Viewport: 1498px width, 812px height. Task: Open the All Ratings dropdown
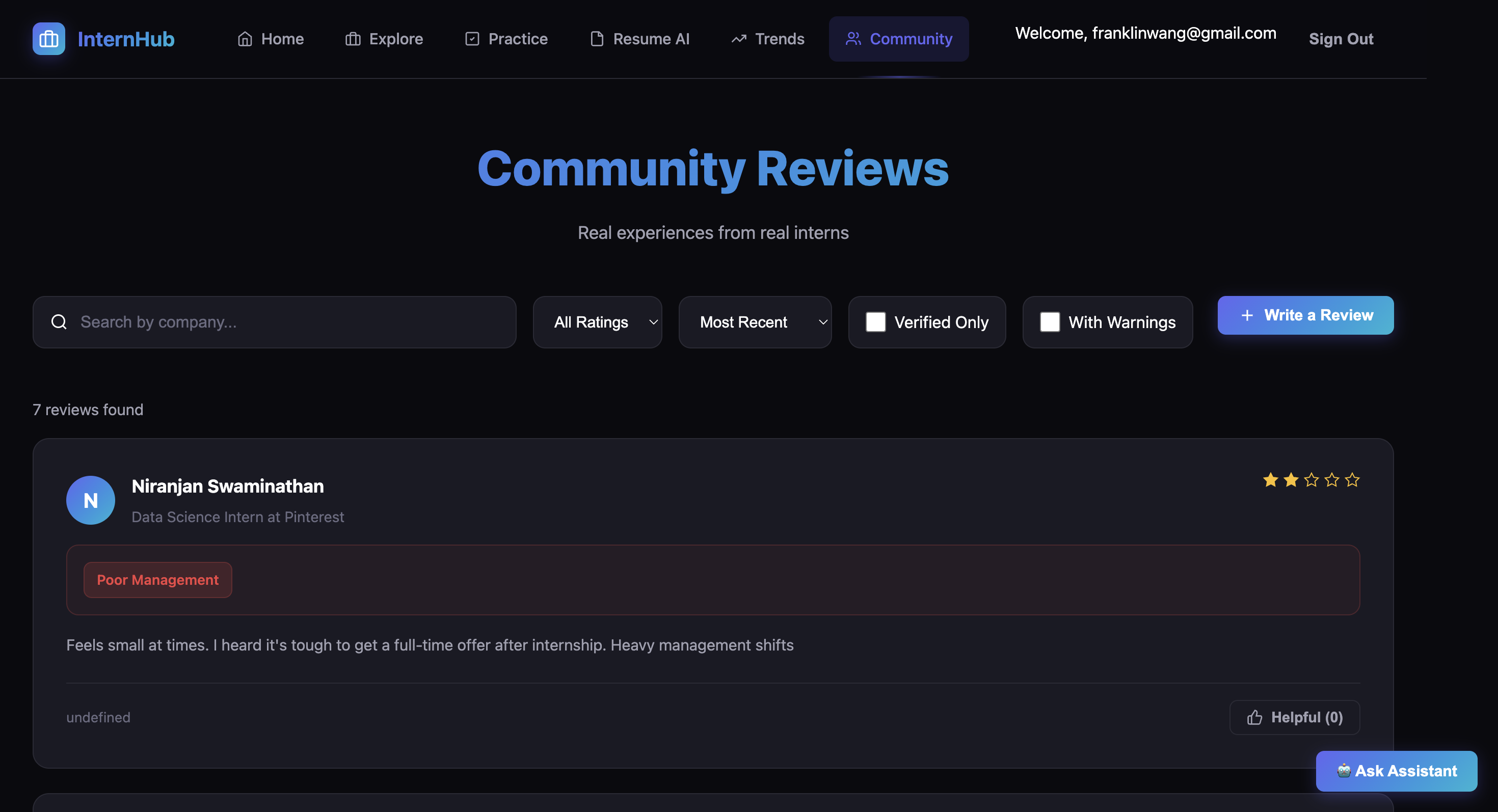click(x=597, y=322)
